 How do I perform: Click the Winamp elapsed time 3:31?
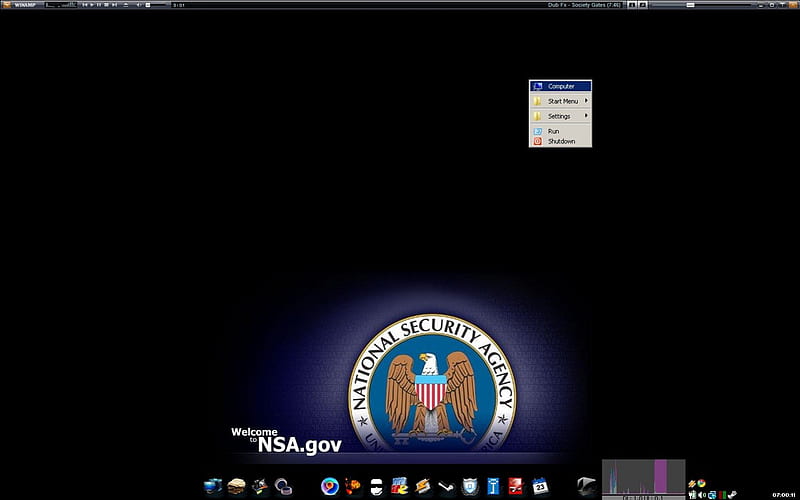coord(179,5)
